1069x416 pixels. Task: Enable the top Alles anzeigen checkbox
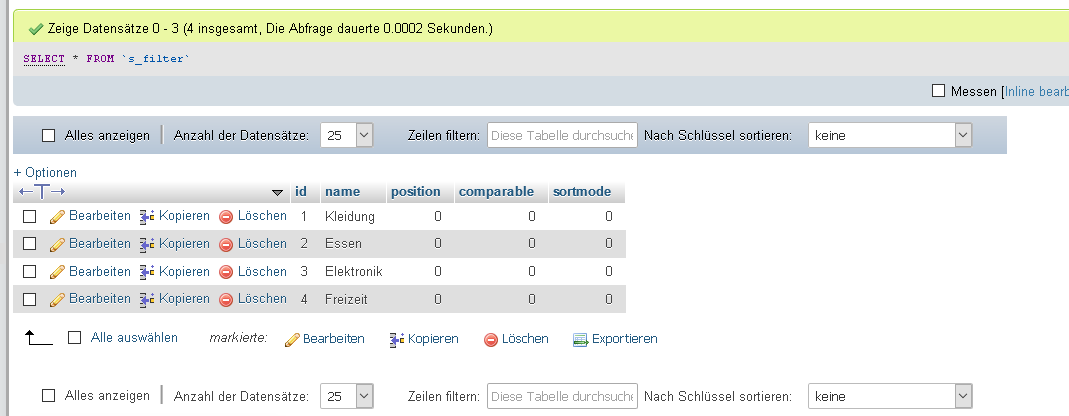(48, 135)
